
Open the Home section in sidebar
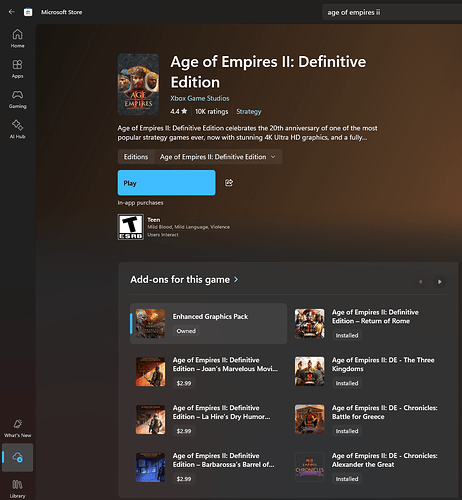[x=17, y=39]
